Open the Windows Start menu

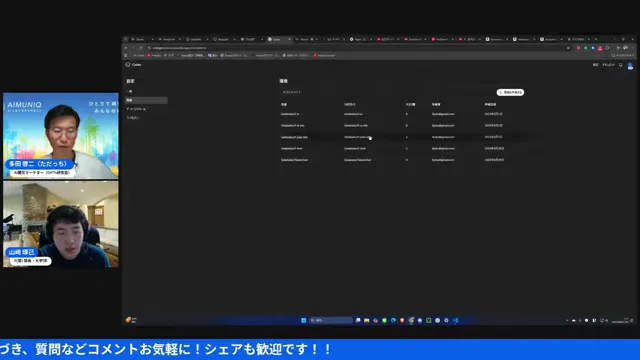(304, 320)
